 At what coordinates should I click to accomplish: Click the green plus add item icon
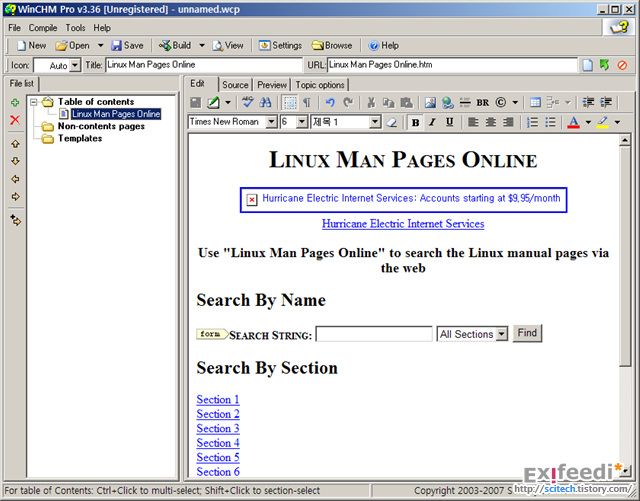click(15, 102)
